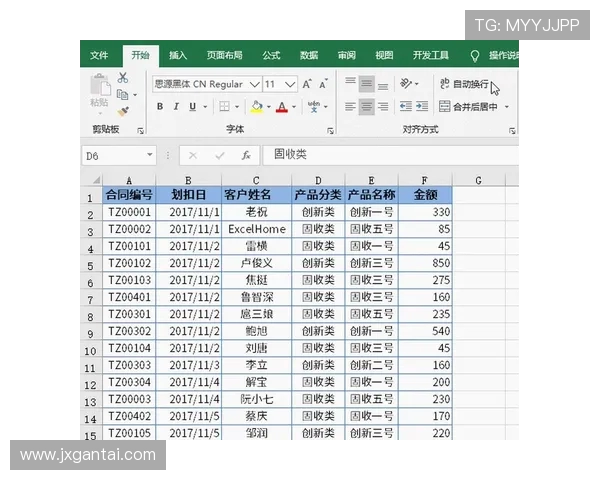Image resolution: width=600 pixels, height=480 pixels.
Task: Click the Cut scissors icon
Action: (123, 78)
